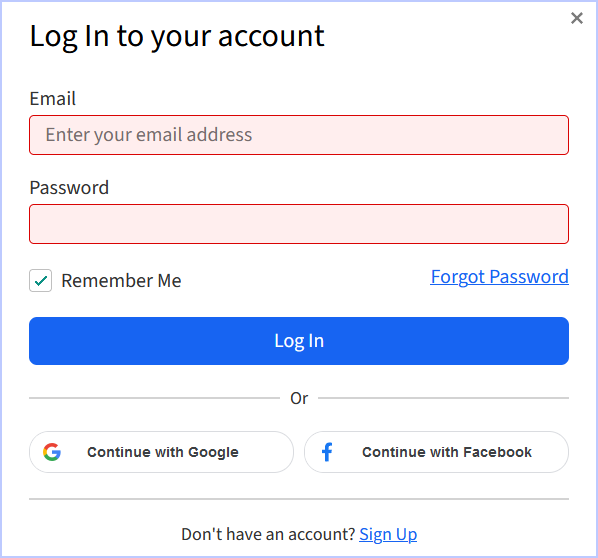Click the horizontal divider above Sign Up
Viewport: 598px width, 558px height.
[299, 499]
